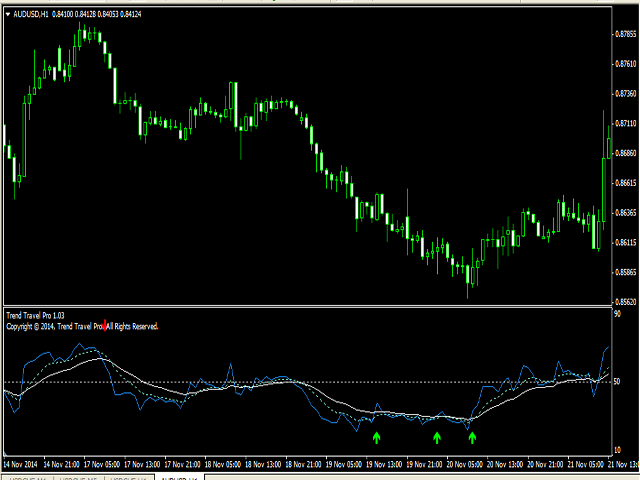Click the rightmost green up arrow signal
The height and width of the screenshot is (480, 640).
pyautogui.click(x=472, y=437)
